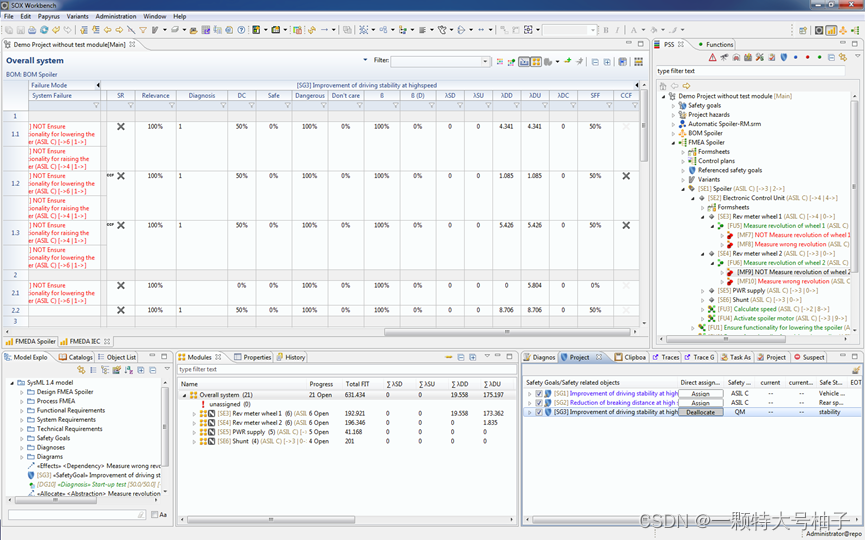Click the expand all plus icon in FMEDA toolbar
This screenshot has width=865, height=540.
[x=607, y=62]
